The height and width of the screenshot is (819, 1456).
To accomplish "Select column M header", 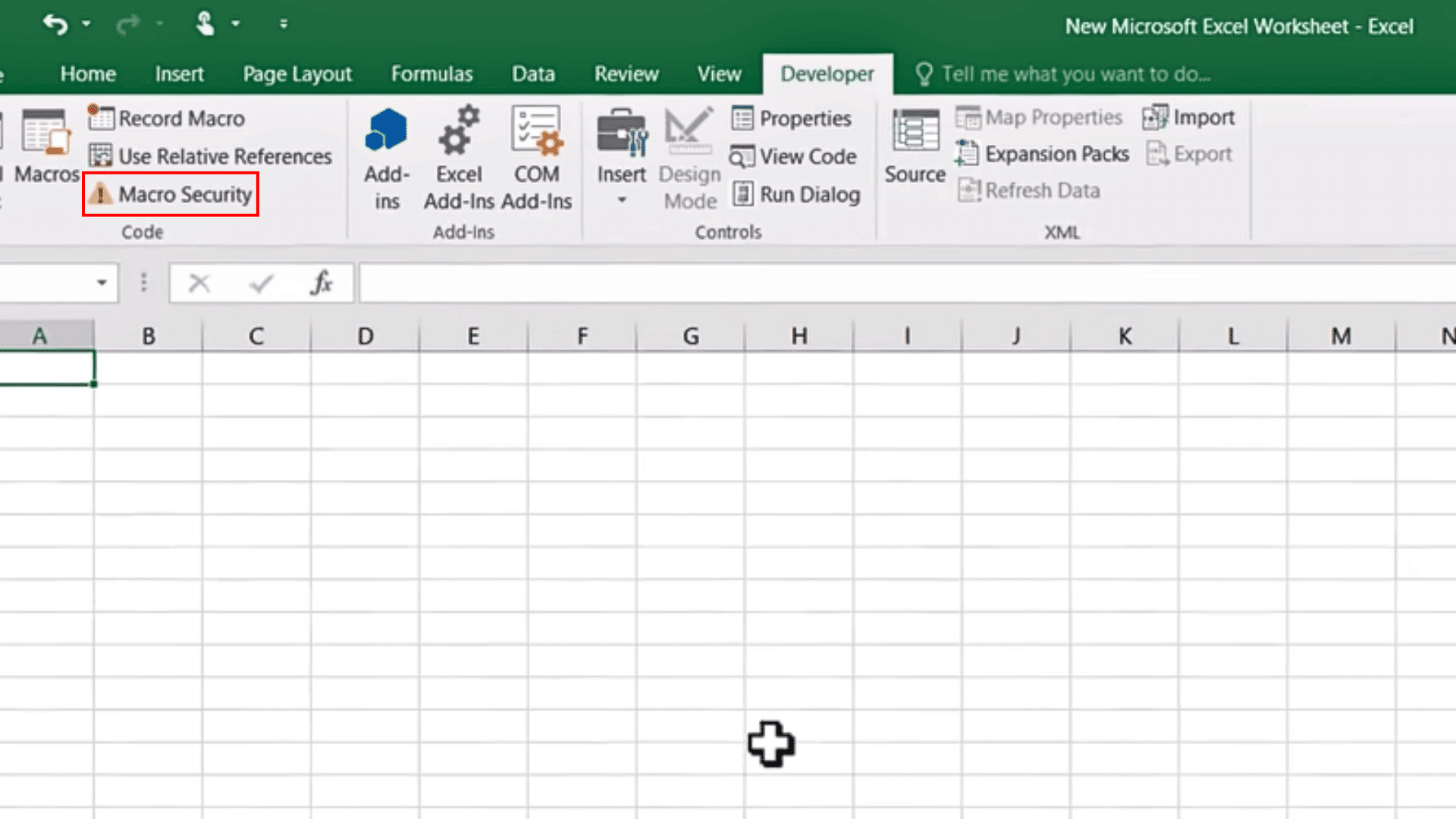I will click(x=1341, y=336).
